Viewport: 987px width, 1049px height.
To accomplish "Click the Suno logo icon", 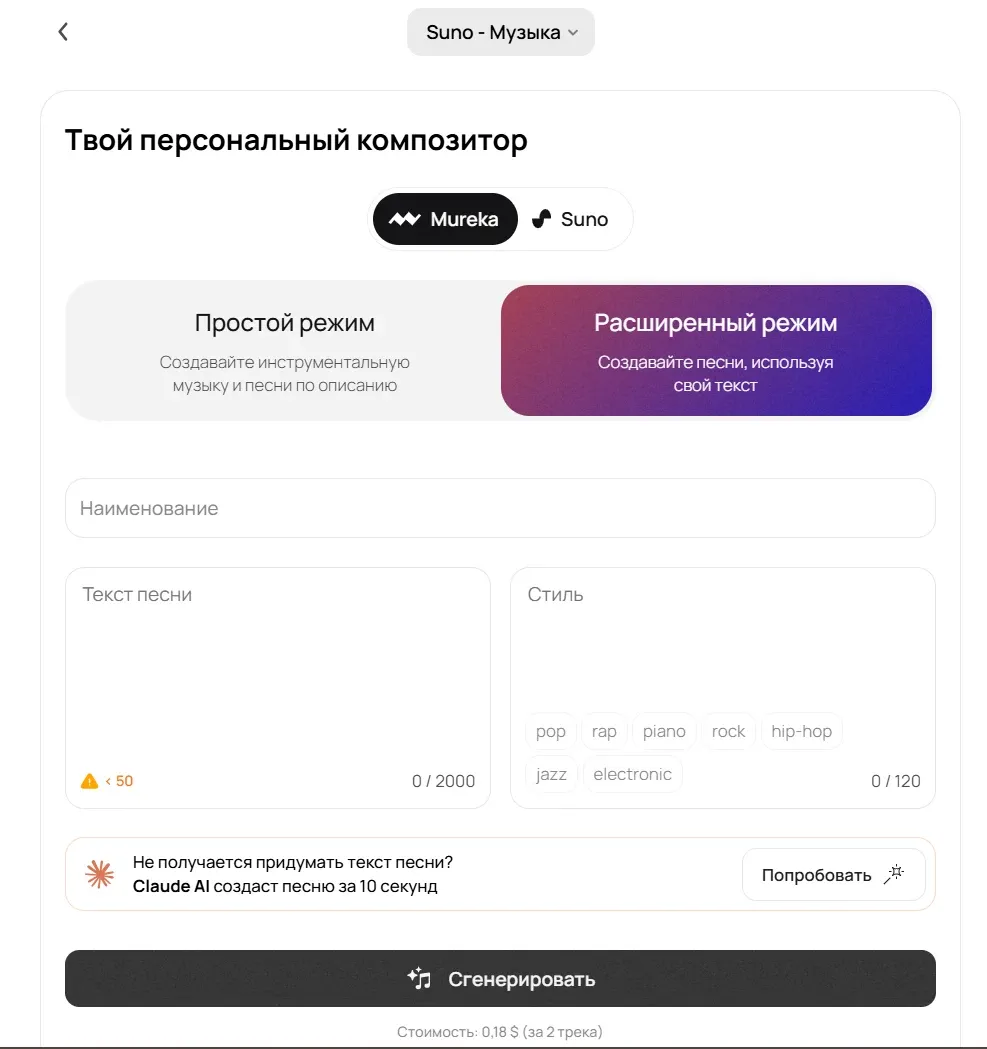I will pyautogui.click(x=541, y=219).
